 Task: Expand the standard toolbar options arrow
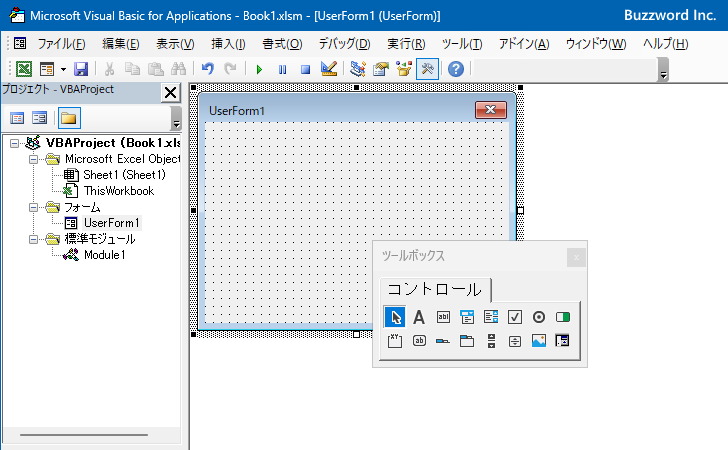pos(663,70)
